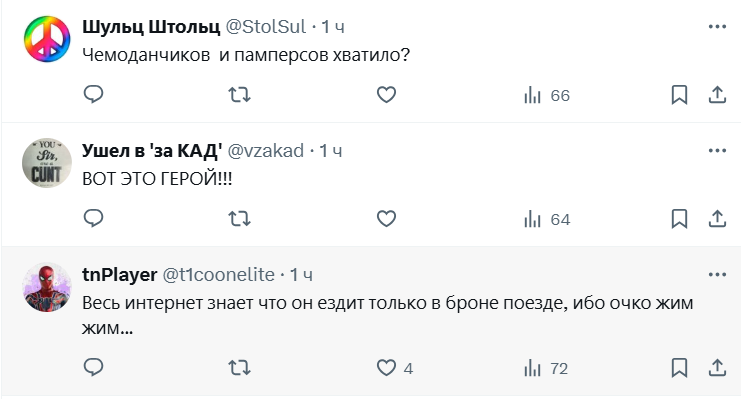Open tnPlayer's display name link
741x399 pixels.
[x=120, y=274]
